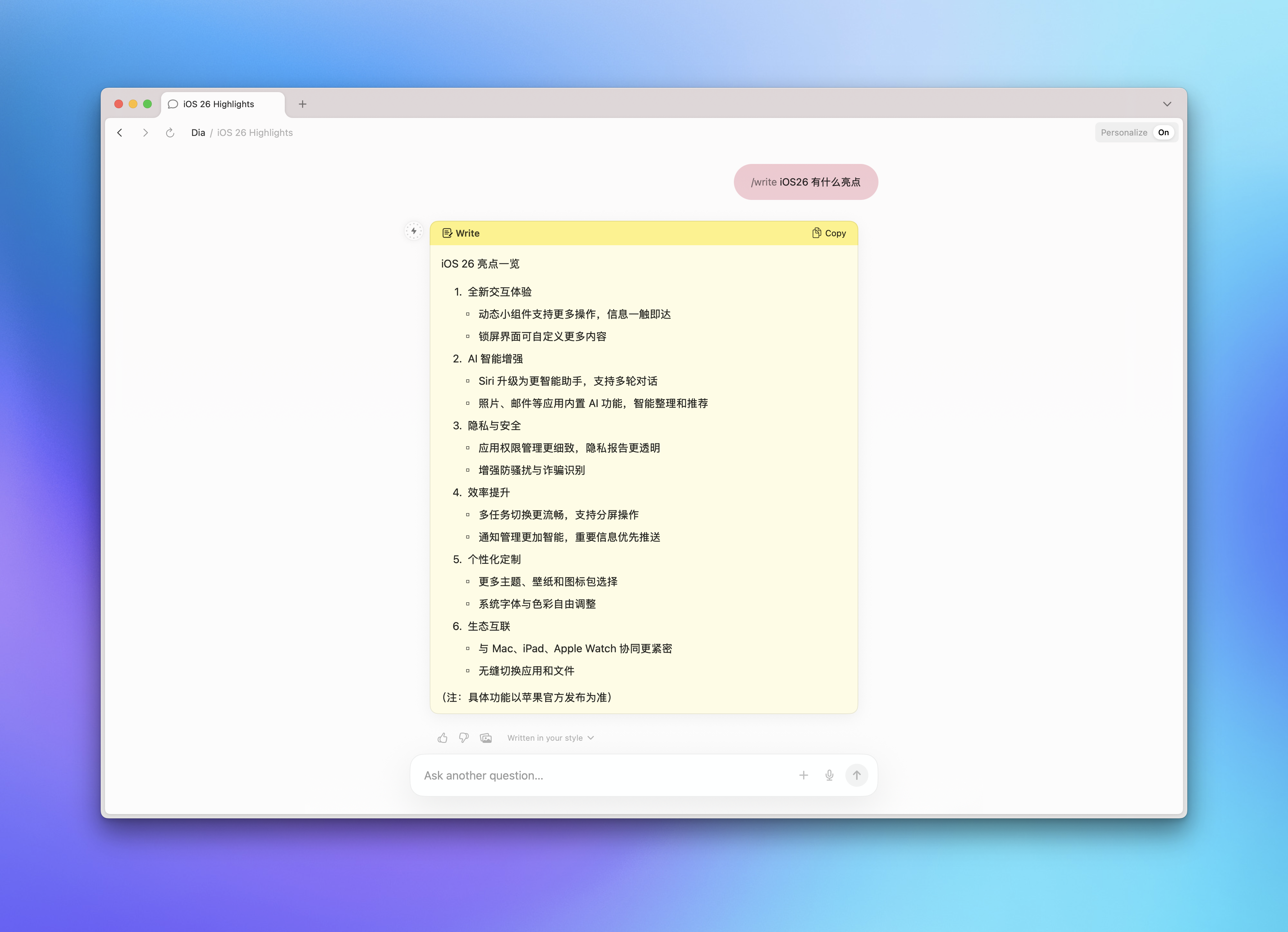1288x932 pixels.
Task: Add attachment with the plus in input
Action: [804, 775]
